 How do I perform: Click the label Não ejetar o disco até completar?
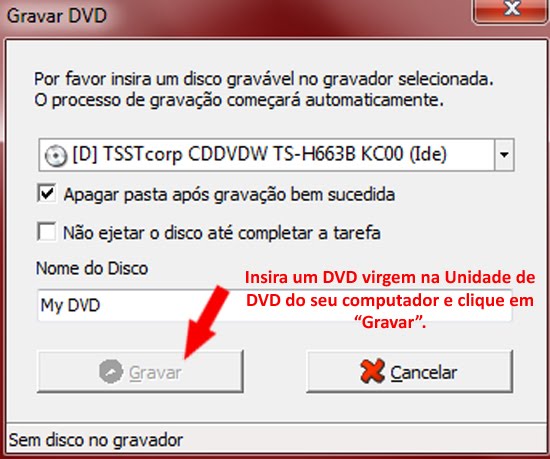click(222, 233)
